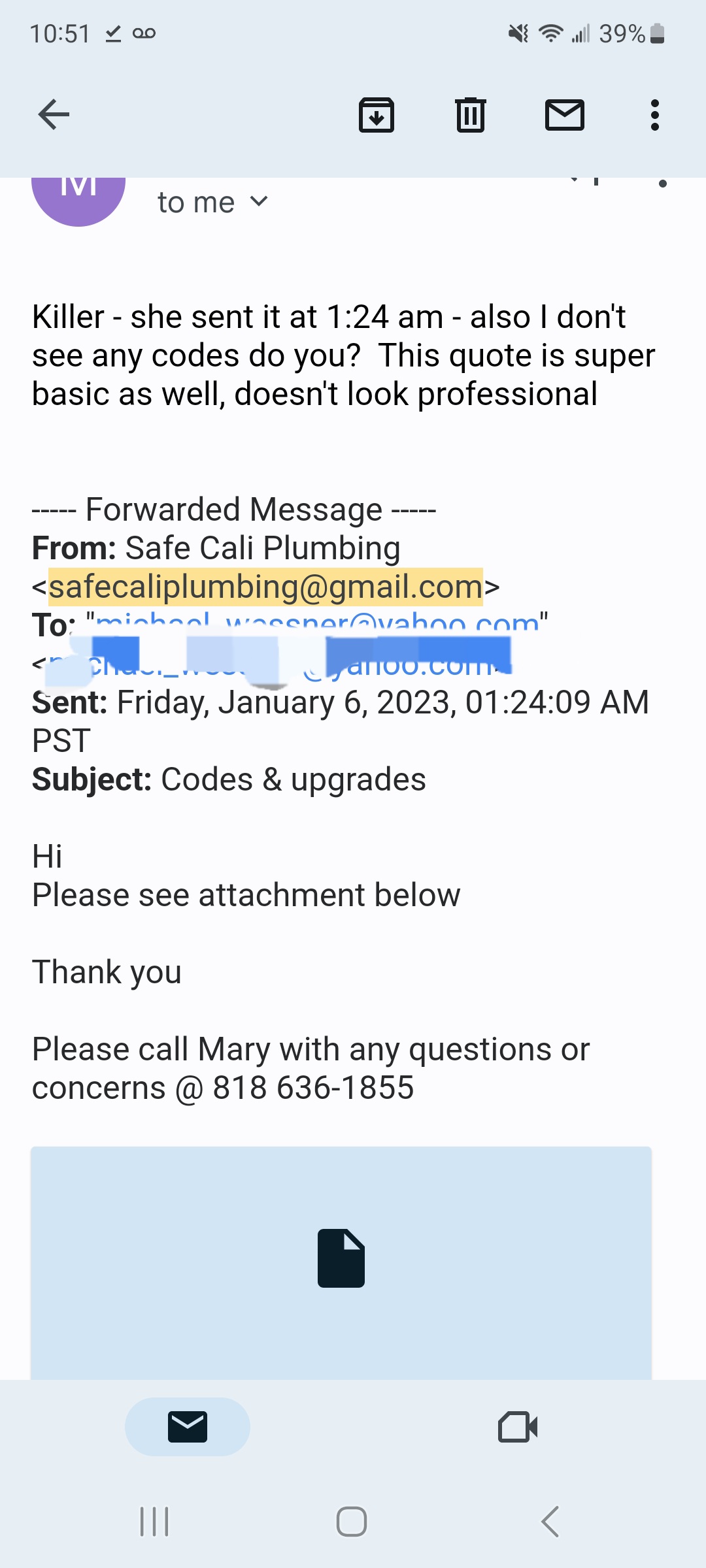The width and height of the screenshot is (706, 1568).
Task: Tap phone number 818 636-1855
Action: [x=314, y=1088]
